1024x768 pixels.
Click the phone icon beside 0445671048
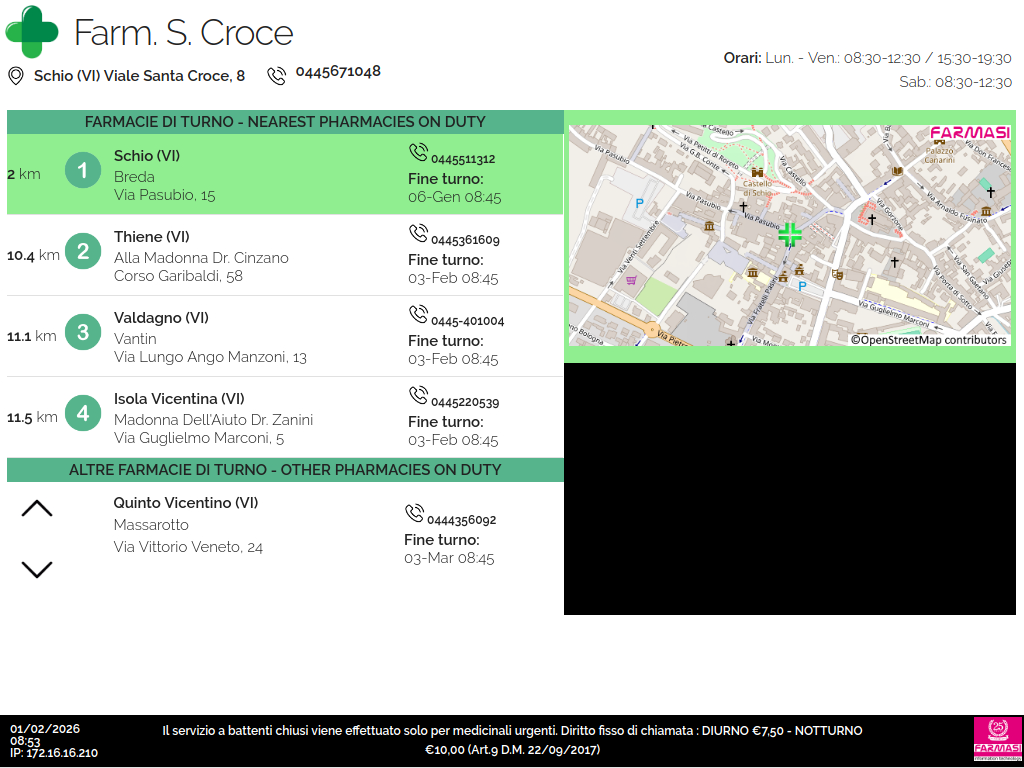point(277,75)
